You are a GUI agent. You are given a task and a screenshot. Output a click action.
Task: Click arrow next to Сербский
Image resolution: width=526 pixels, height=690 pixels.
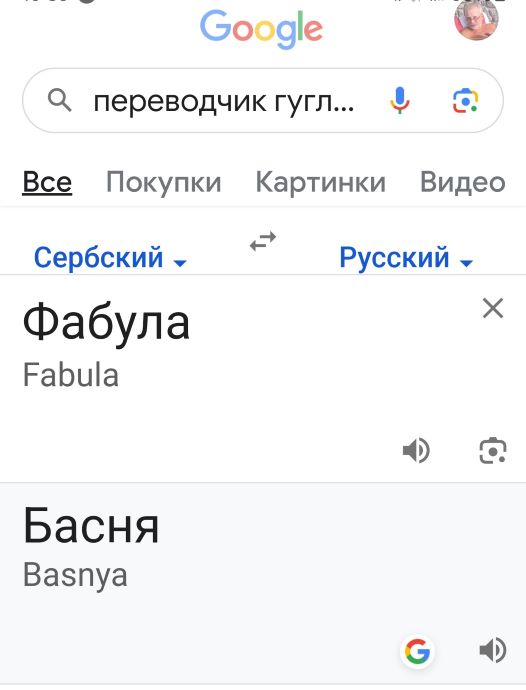[180, 263]
